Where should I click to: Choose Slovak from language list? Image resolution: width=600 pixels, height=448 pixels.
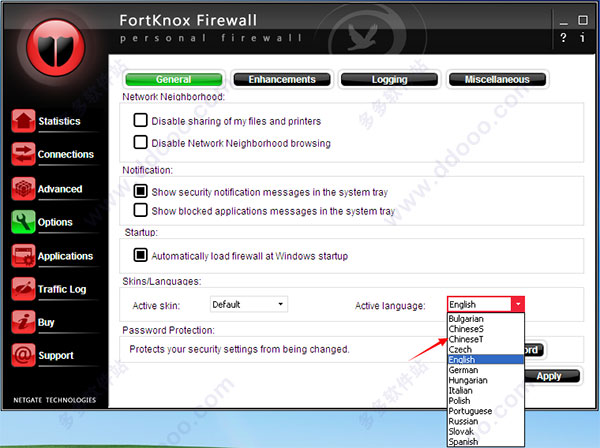coord(486,432)
